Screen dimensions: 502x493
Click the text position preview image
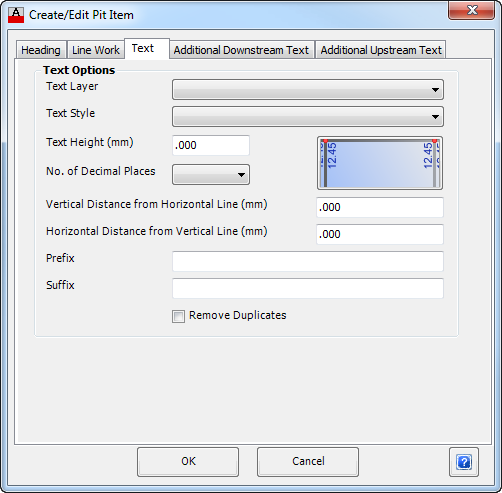pyautogui.click(x=380, y=163)
